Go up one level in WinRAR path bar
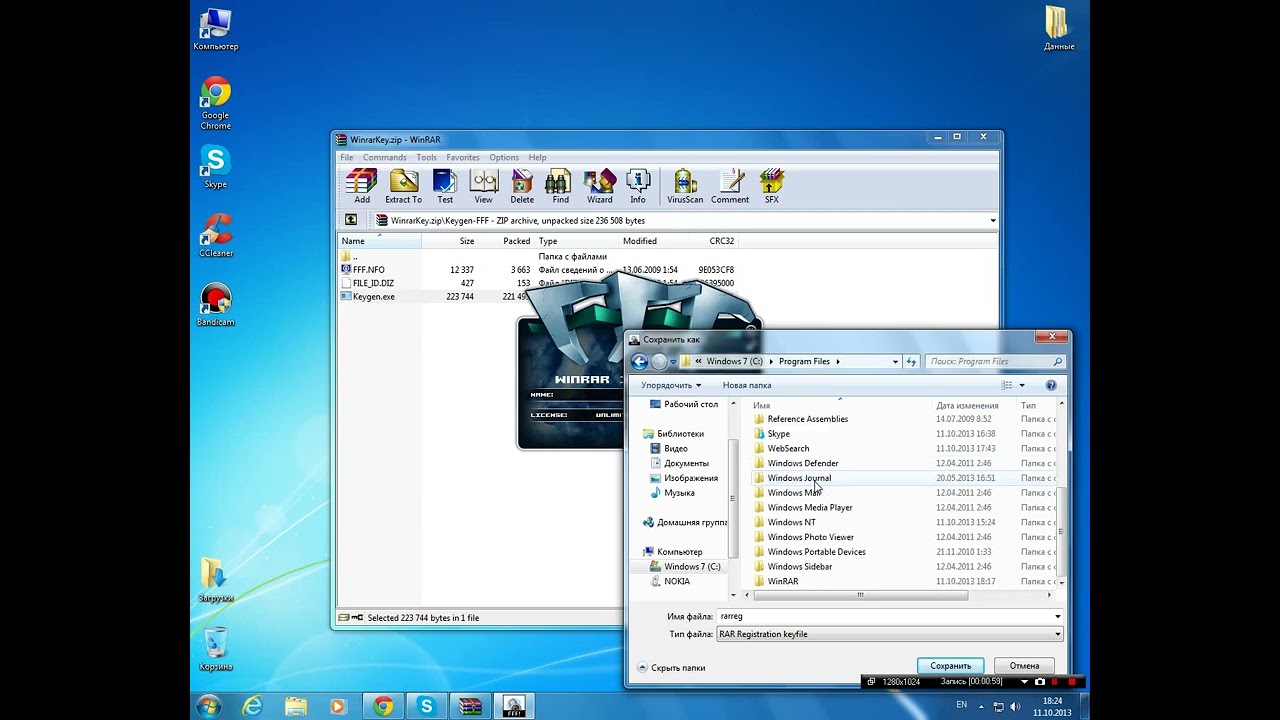The height and width of the screenshot is (720, 1280). click(x=351, y=220)
